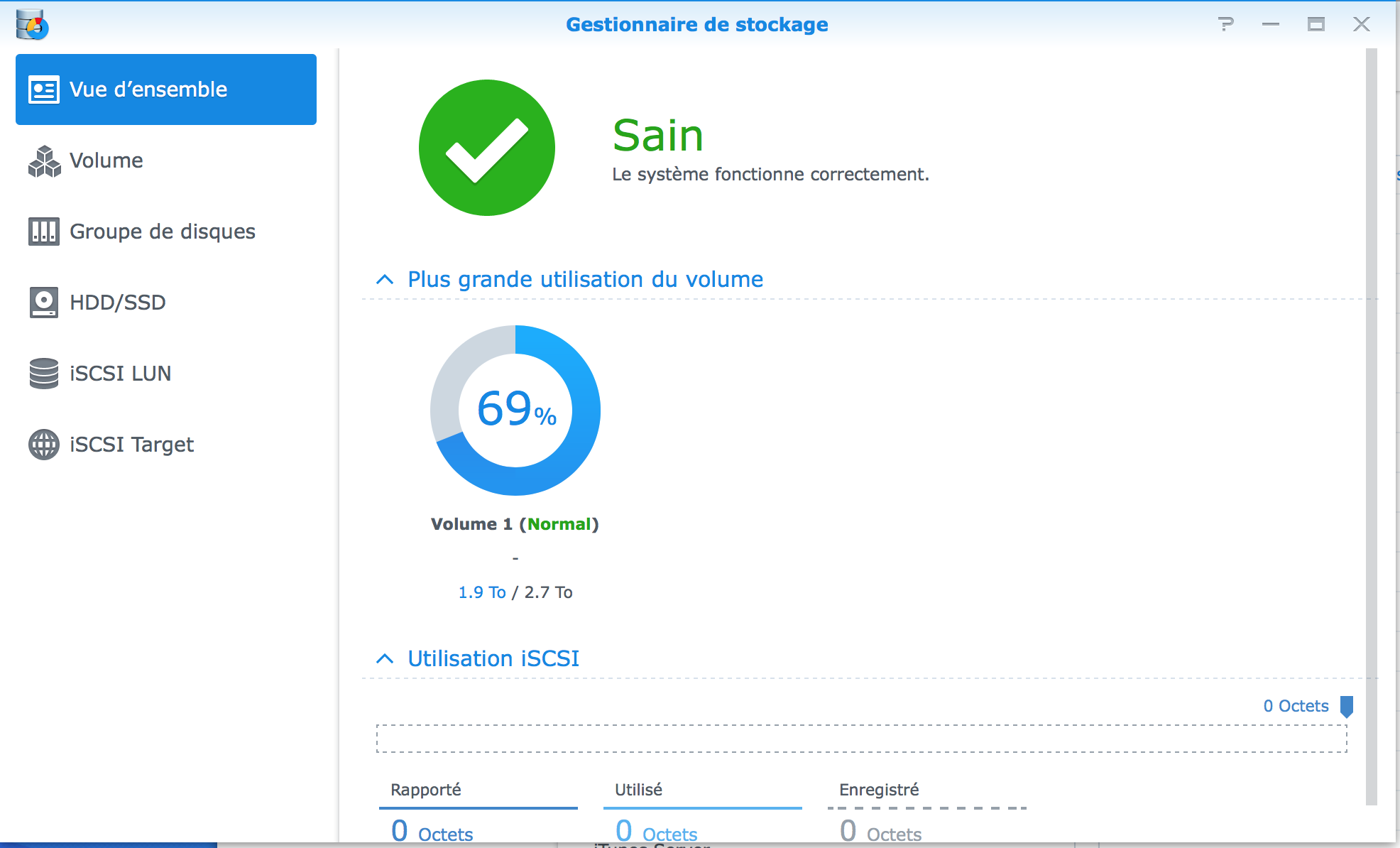Screen dimensions: 1400x848
Task: Select the Groupe de disques label
Action: tap(163, 232)
